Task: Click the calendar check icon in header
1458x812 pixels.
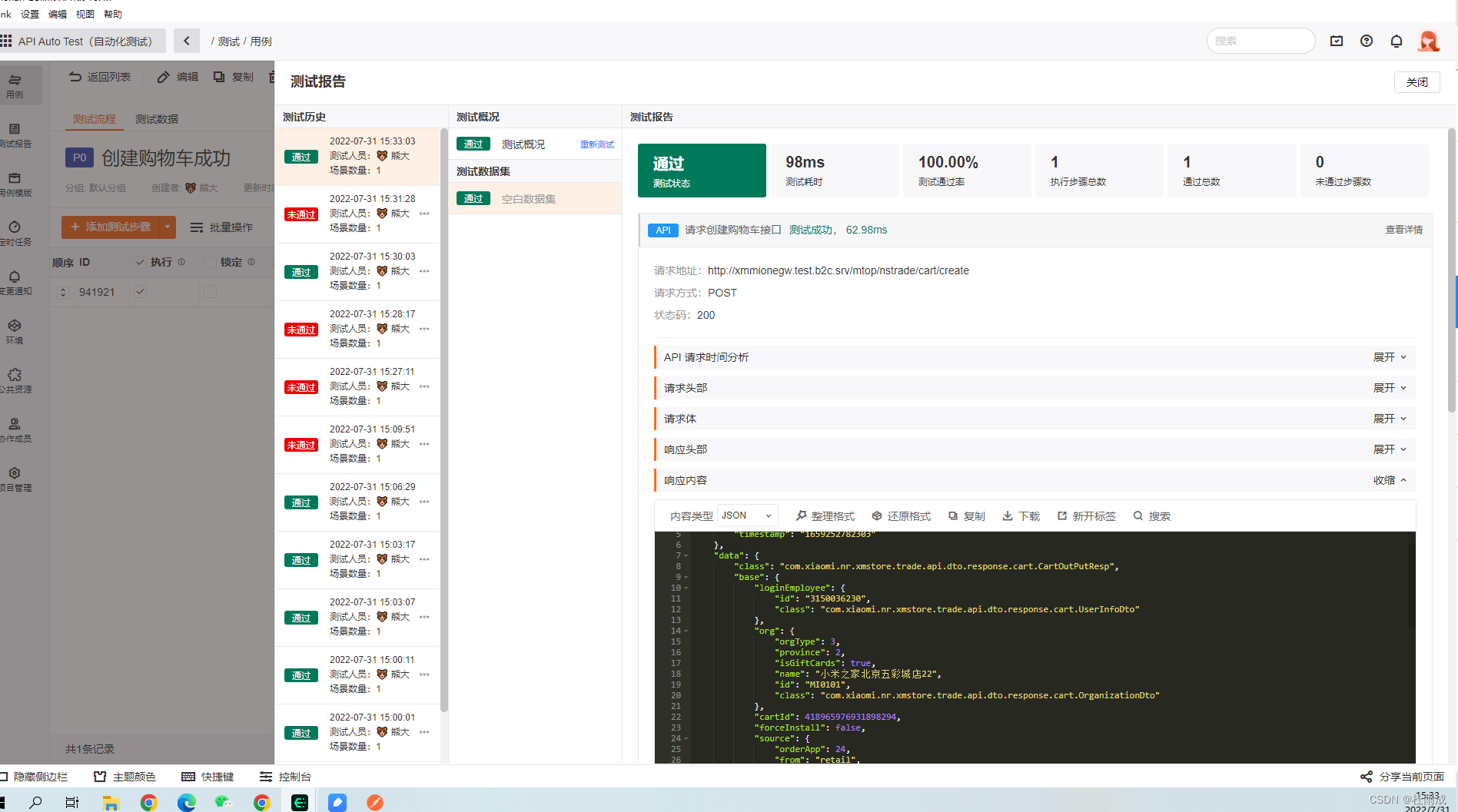Action: tap(1337, 41)
